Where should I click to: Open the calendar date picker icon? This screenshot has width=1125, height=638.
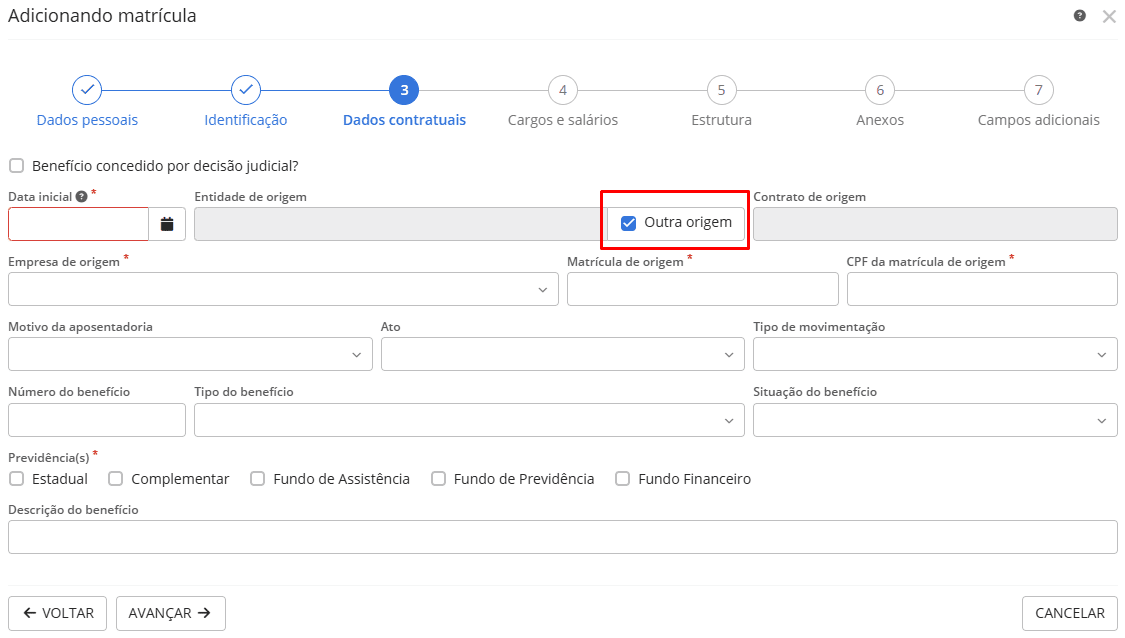point(167,224)
